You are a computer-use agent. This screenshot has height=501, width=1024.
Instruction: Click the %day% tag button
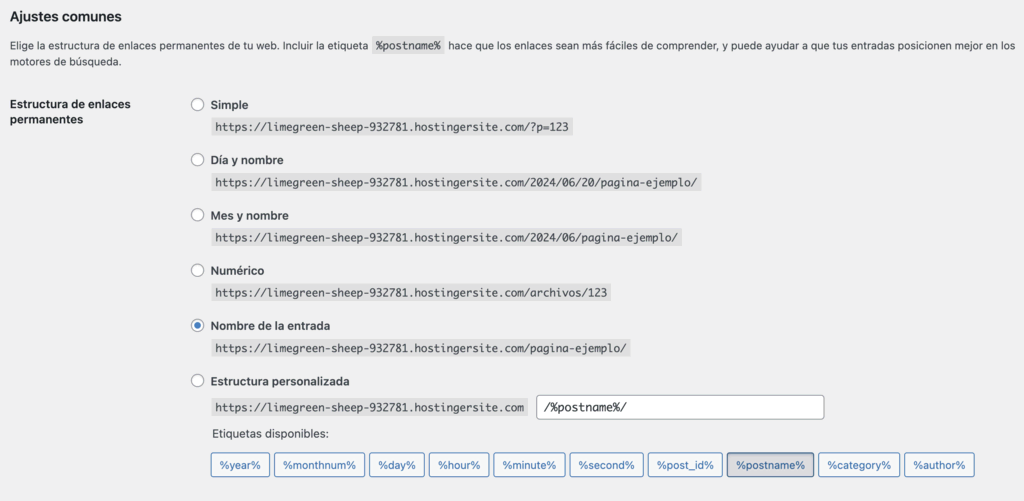click(x=397, y=465)
